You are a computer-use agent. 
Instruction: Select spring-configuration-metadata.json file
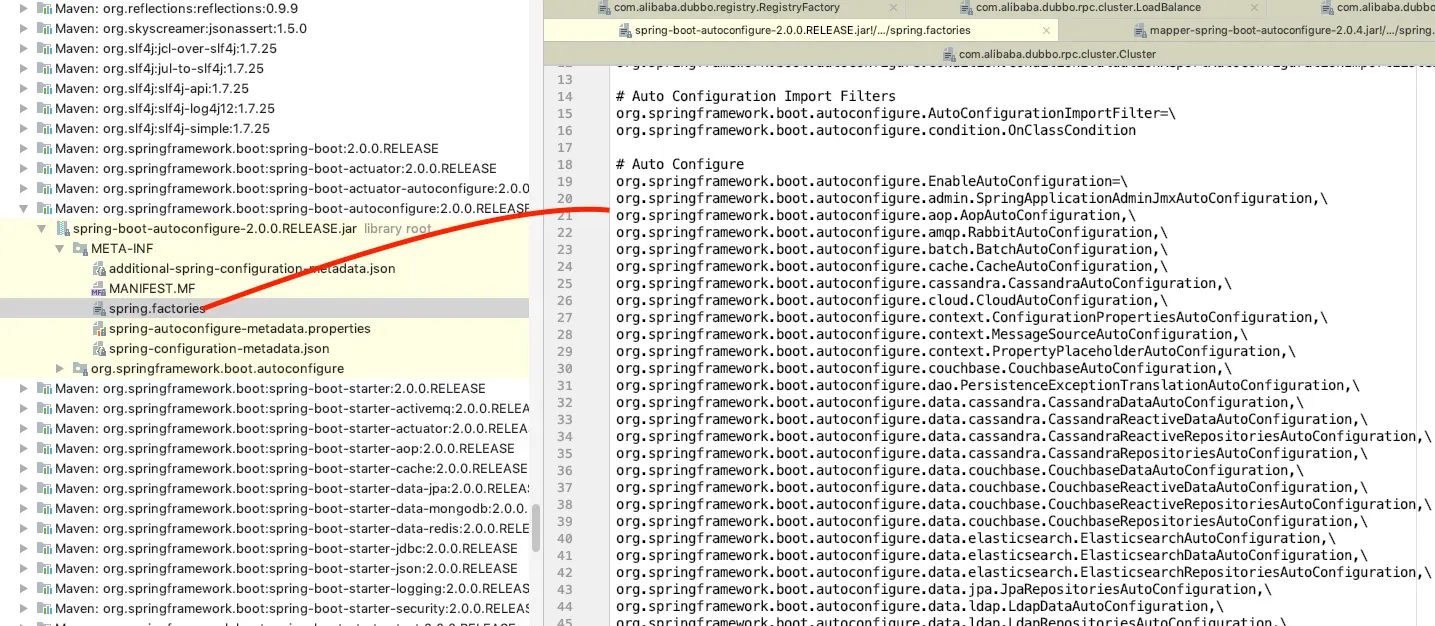click(x=219, y=348)
